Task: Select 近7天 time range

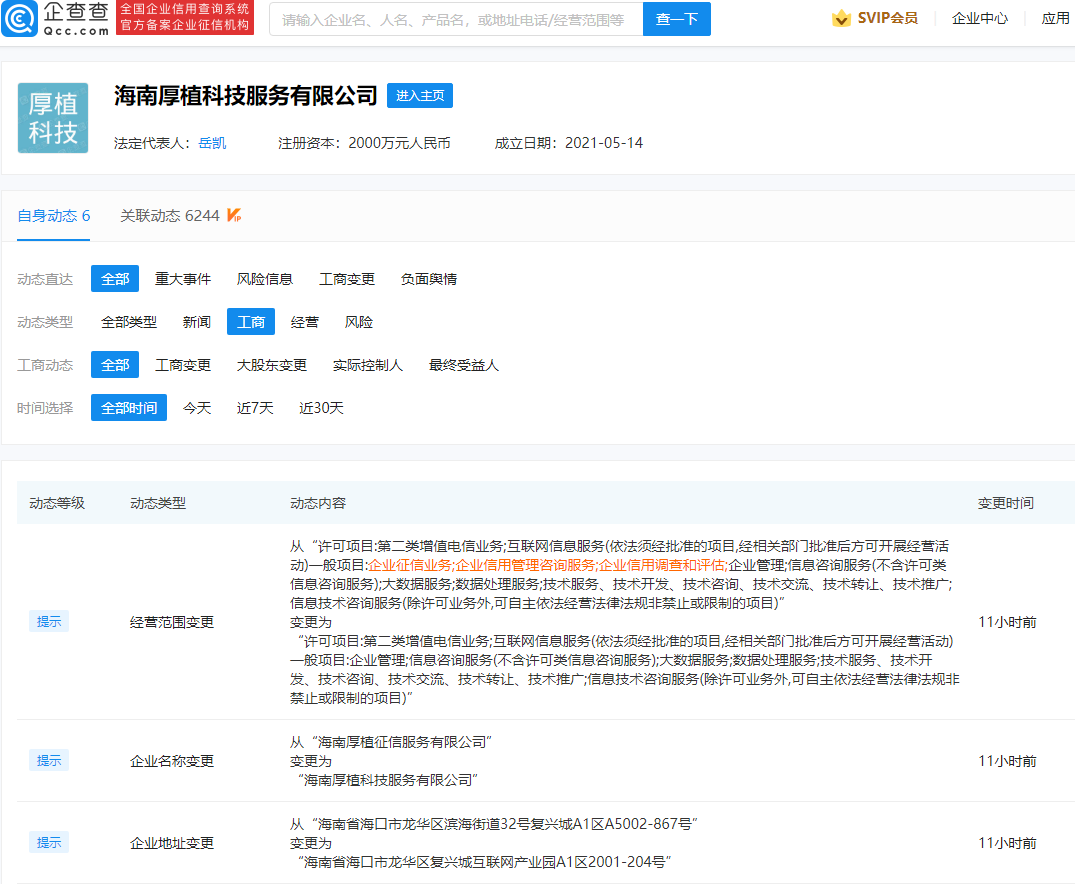Action: pyautogui.click(x=255, y=408)
